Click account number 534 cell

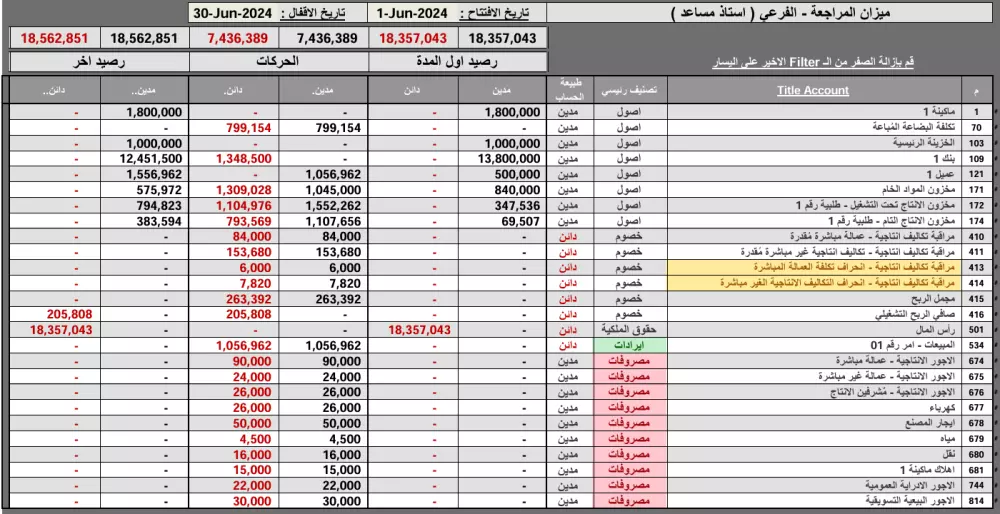[x=976, y=345]
